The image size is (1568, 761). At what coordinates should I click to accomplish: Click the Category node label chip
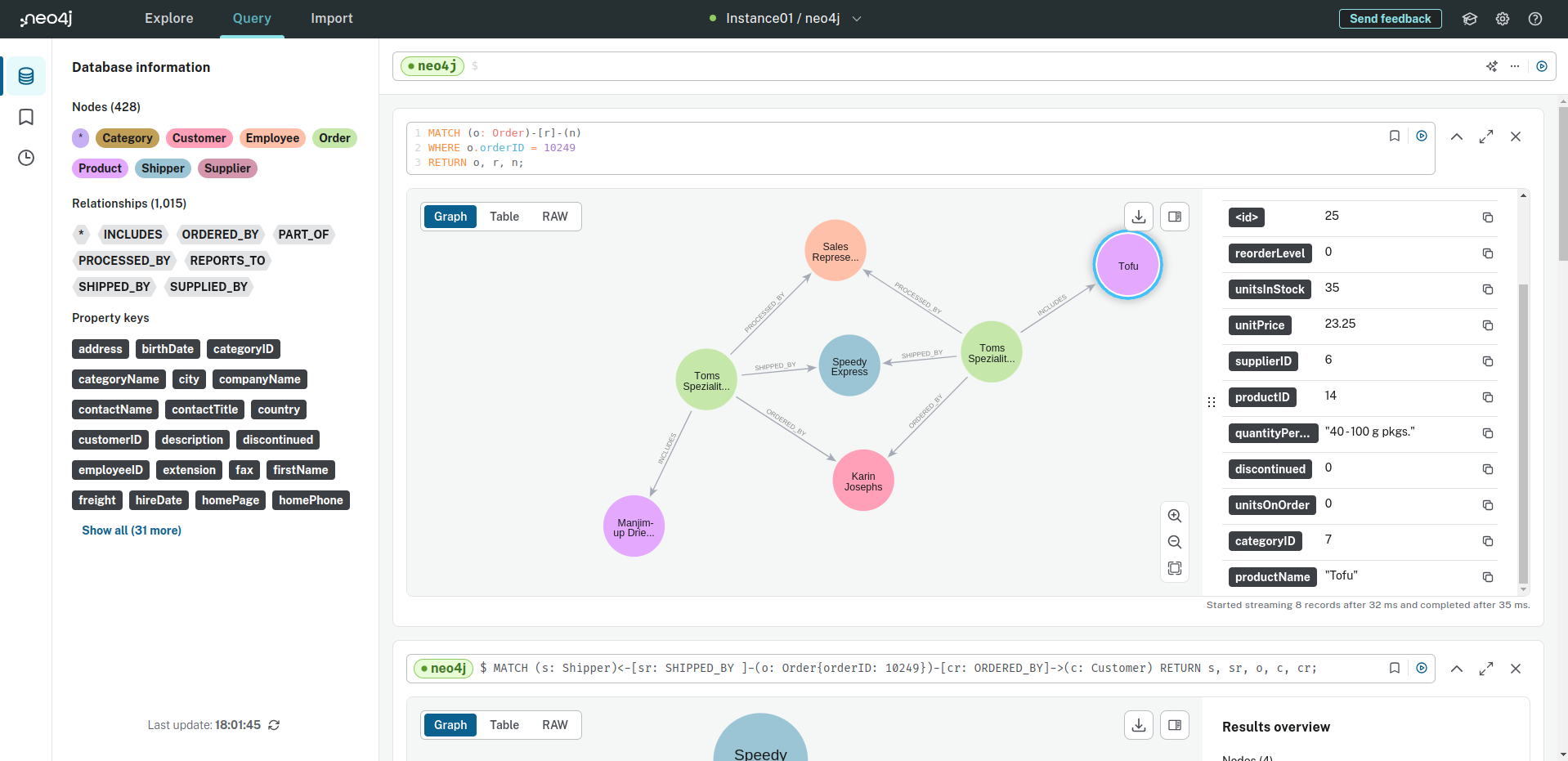click(x=128, y=138)
